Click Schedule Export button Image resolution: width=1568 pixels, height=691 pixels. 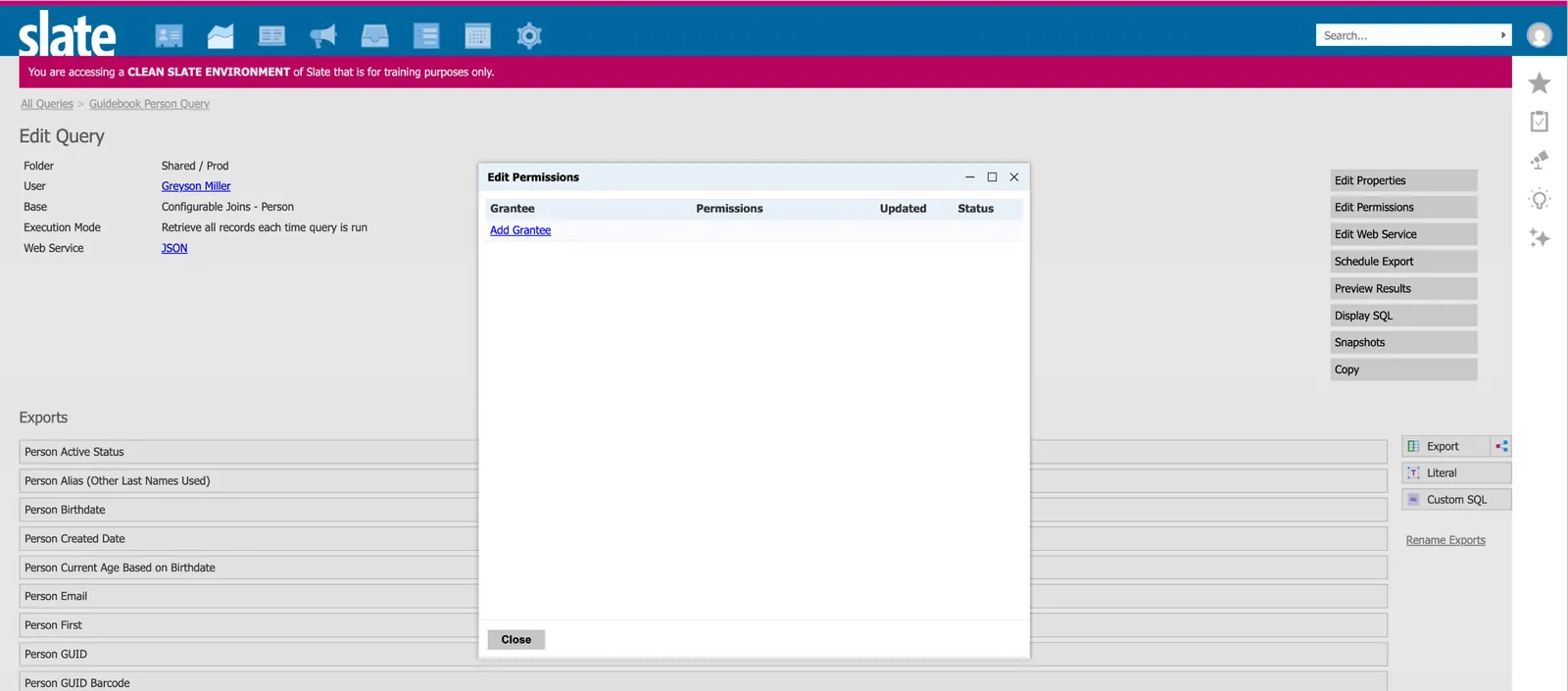1403,262
